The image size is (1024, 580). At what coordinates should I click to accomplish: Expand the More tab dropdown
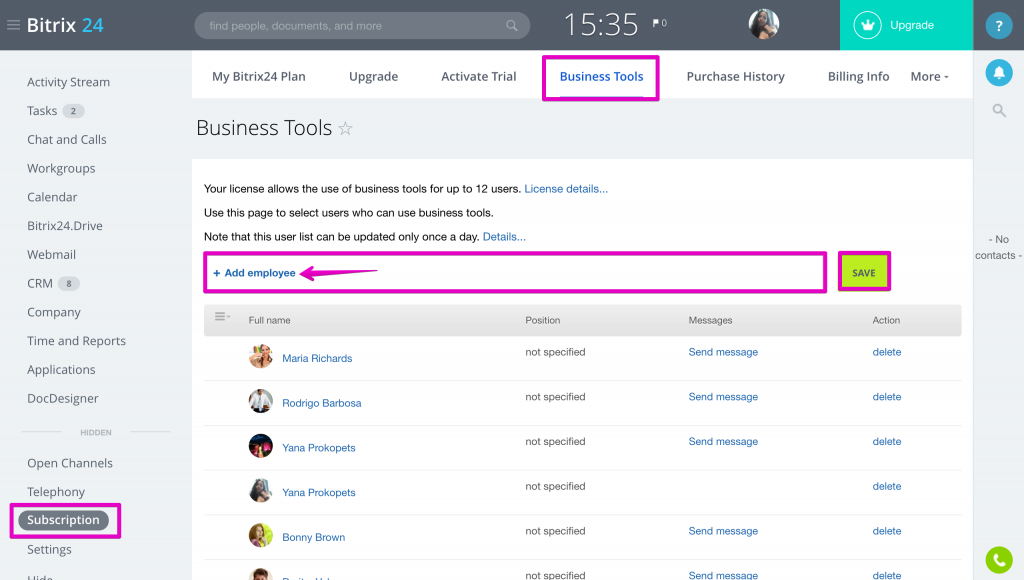click(929, 76)
